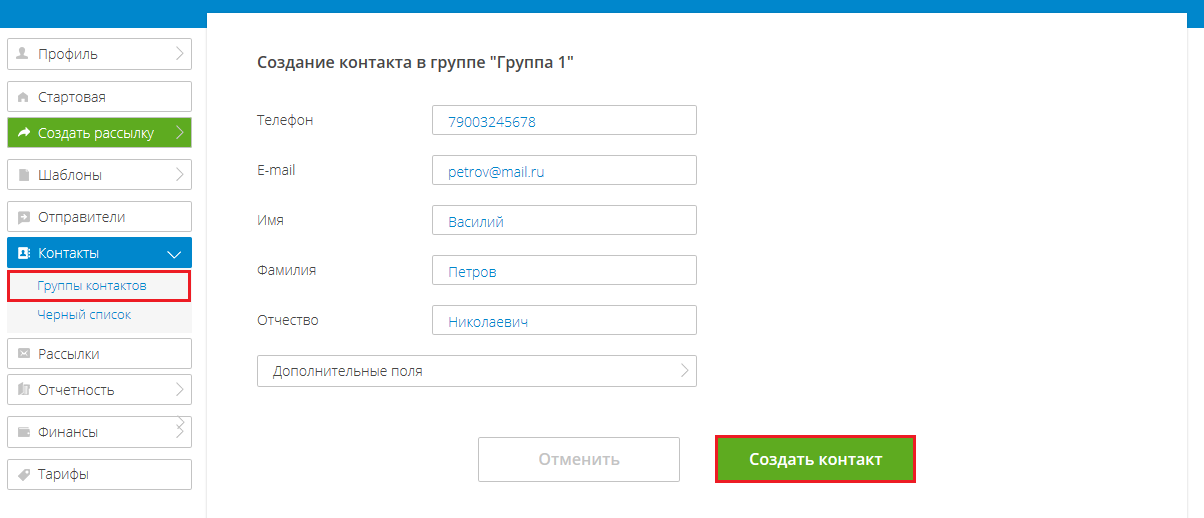Image resolution: width=1204 pixels, height=518 pixels.
Task: Expand the Отчетность submenu arrow
Action: coord(179,390)
